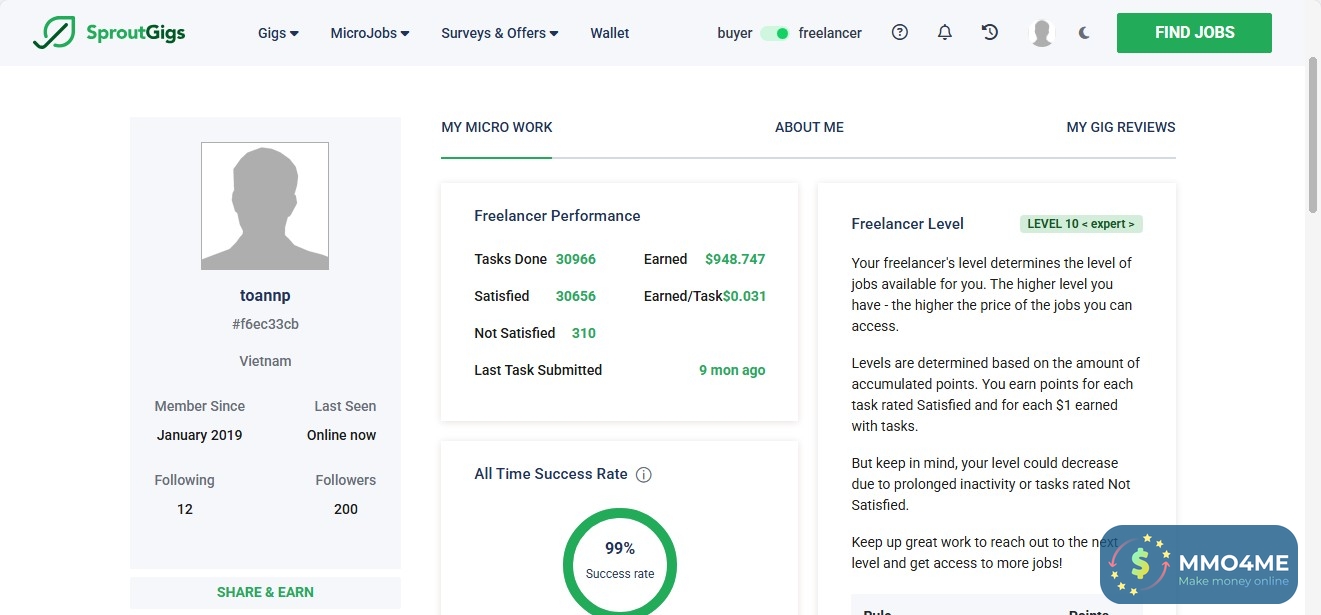
Task: Open the history clock icon
Action: (x=990, y=33)
